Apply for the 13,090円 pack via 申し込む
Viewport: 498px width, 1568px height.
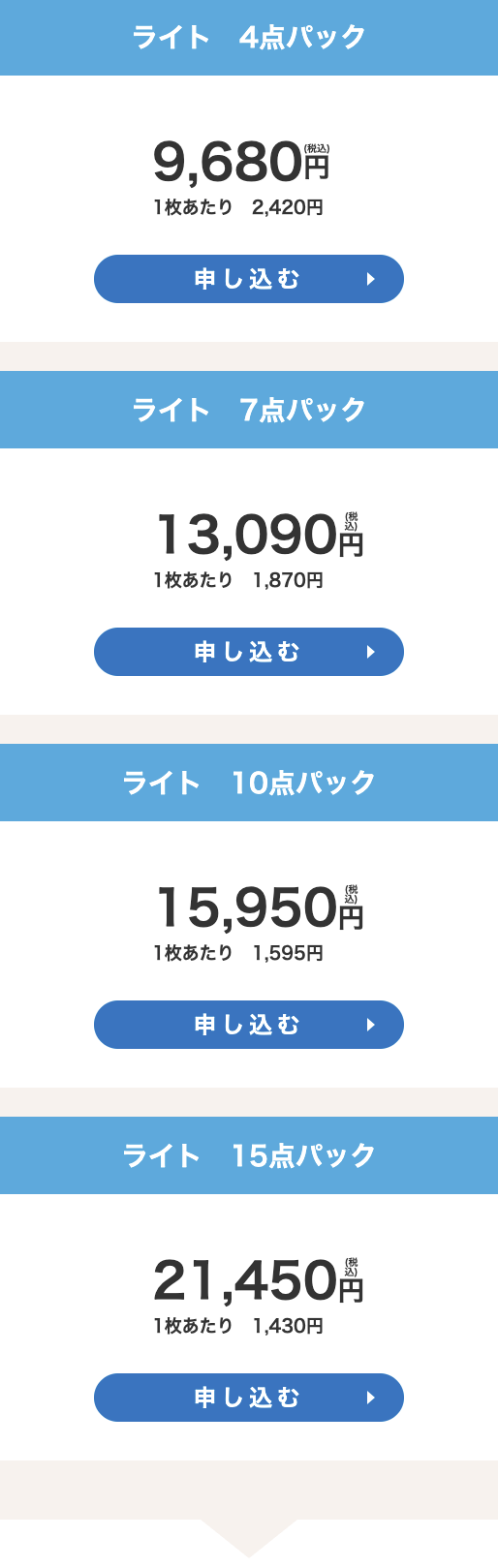(249, 652)
